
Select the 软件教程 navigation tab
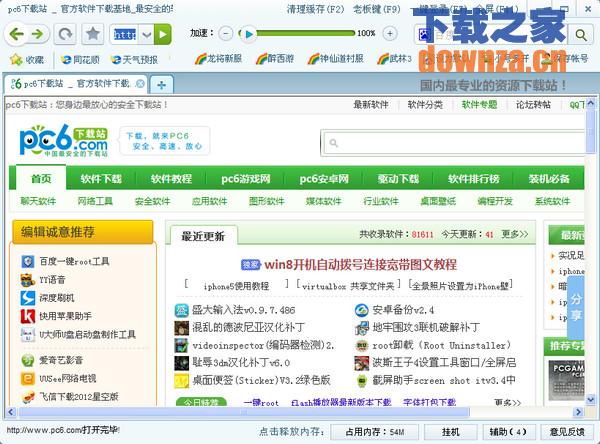[x=171, y=179]
